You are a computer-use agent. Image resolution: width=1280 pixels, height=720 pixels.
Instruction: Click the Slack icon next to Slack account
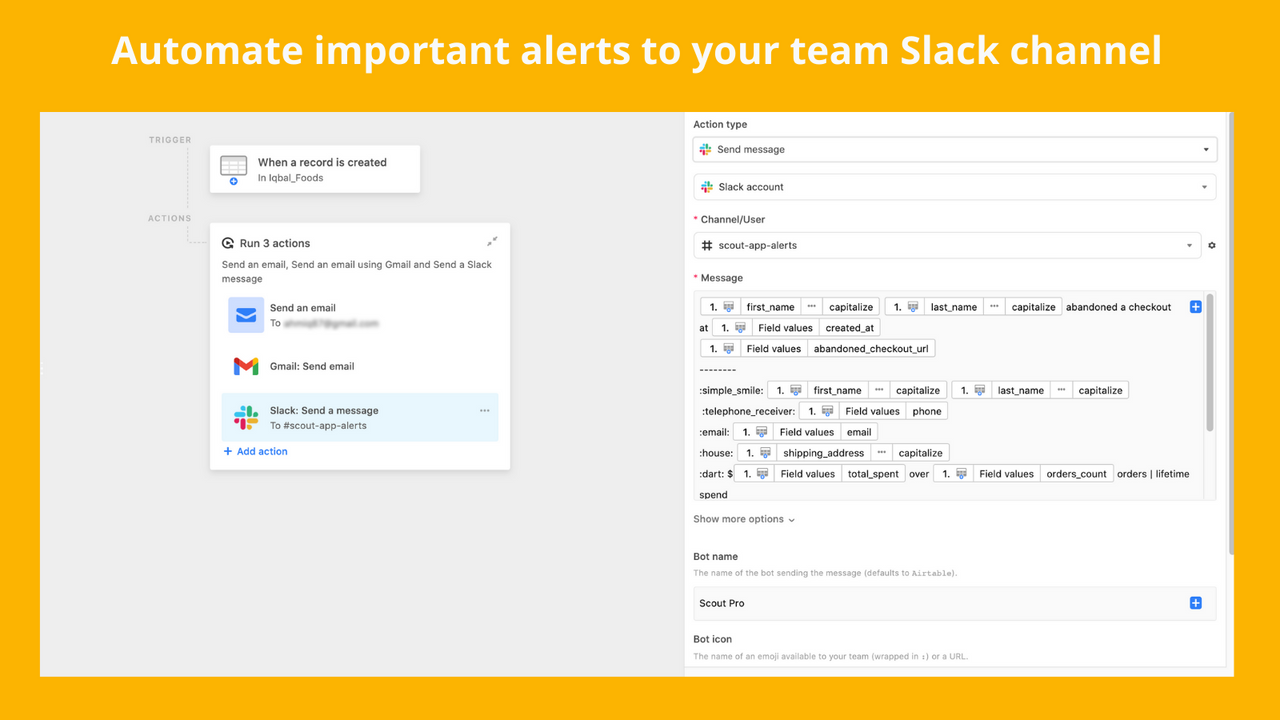click(x=705, y=186)
